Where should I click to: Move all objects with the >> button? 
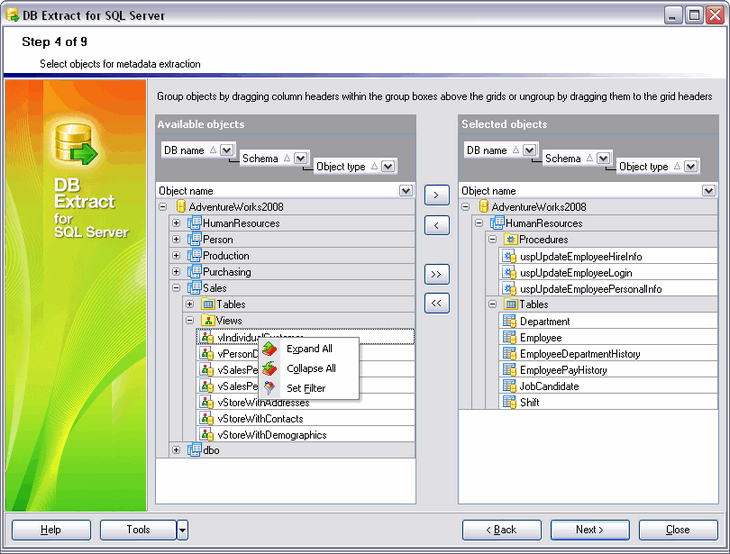(x=437, y=274)
